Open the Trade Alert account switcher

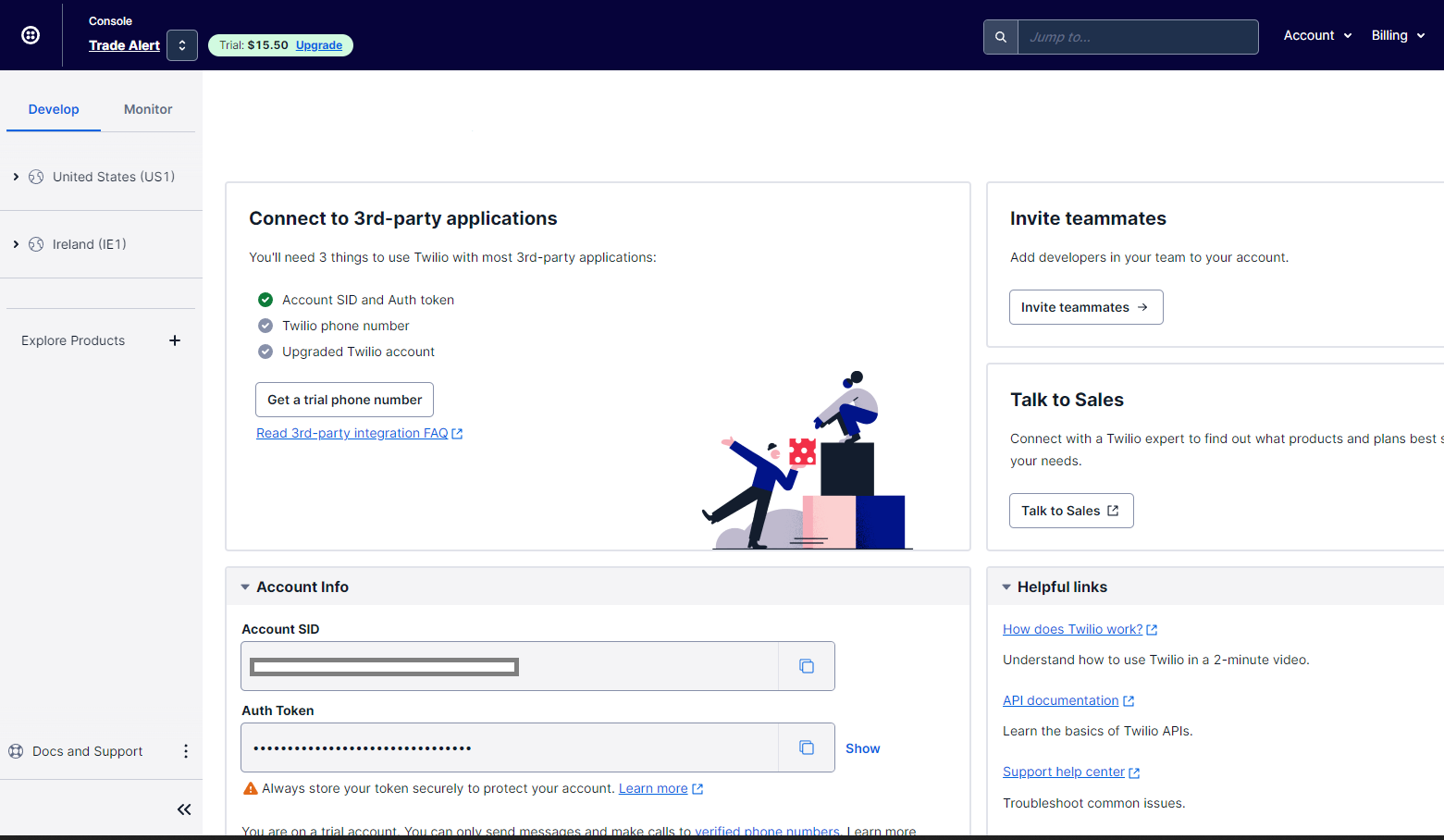tap(182, 44)
